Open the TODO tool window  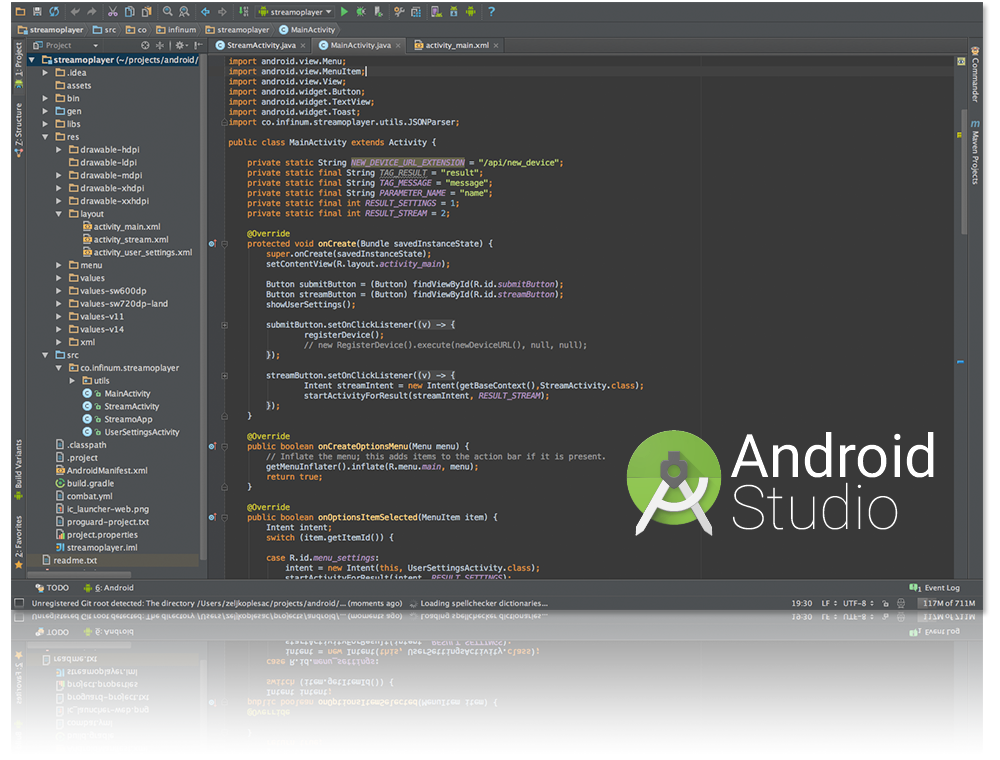(x=52, y=588)
